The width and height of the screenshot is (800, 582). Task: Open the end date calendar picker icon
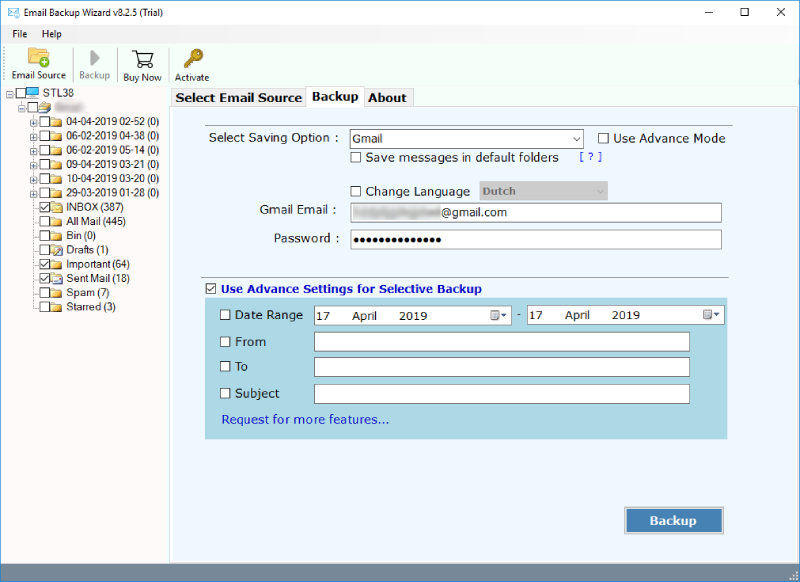(x=709, y=315)
